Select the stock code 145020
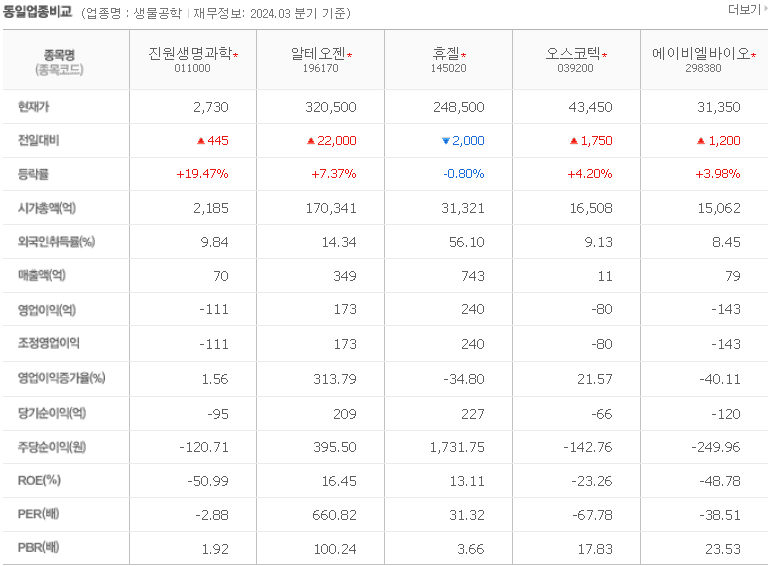The image size is (776, 566). coord(448,68)
